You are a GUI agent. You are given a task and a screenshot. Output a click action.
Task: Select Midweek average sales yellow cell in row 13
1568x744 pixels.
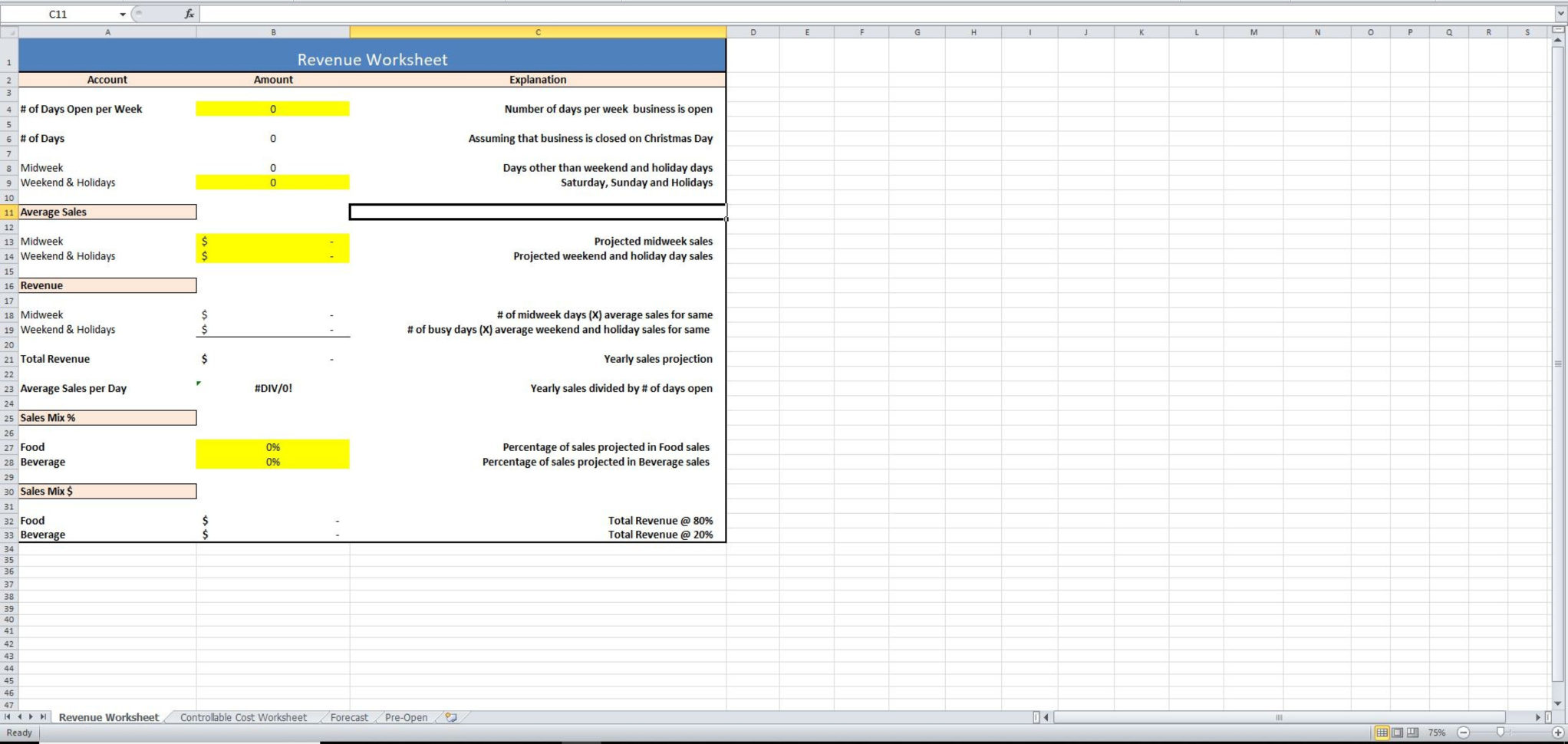(273, 241)
